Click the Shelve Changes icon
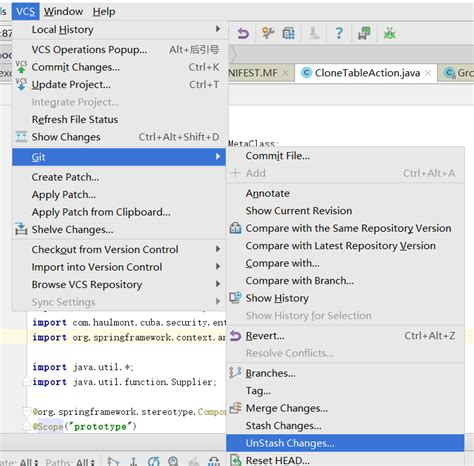The image size is (474, 466). [21, 229]
